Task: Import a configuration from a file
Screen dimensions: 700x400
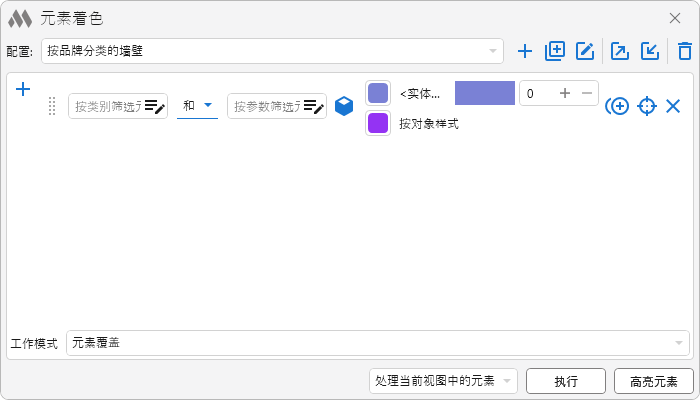Action: pos(650,52)
